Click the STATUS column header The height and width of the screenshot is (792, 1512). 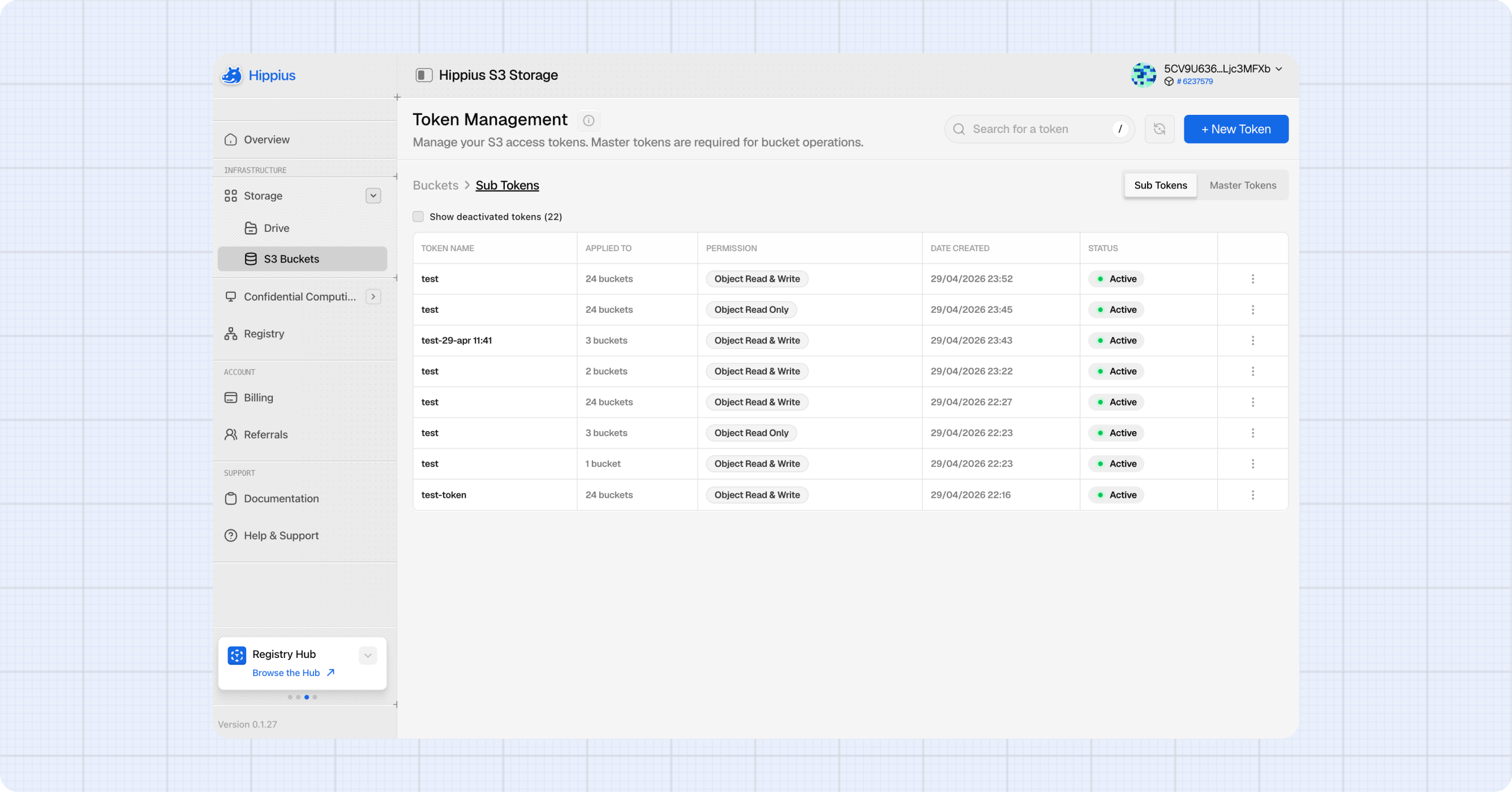[x=1103, y=248]
